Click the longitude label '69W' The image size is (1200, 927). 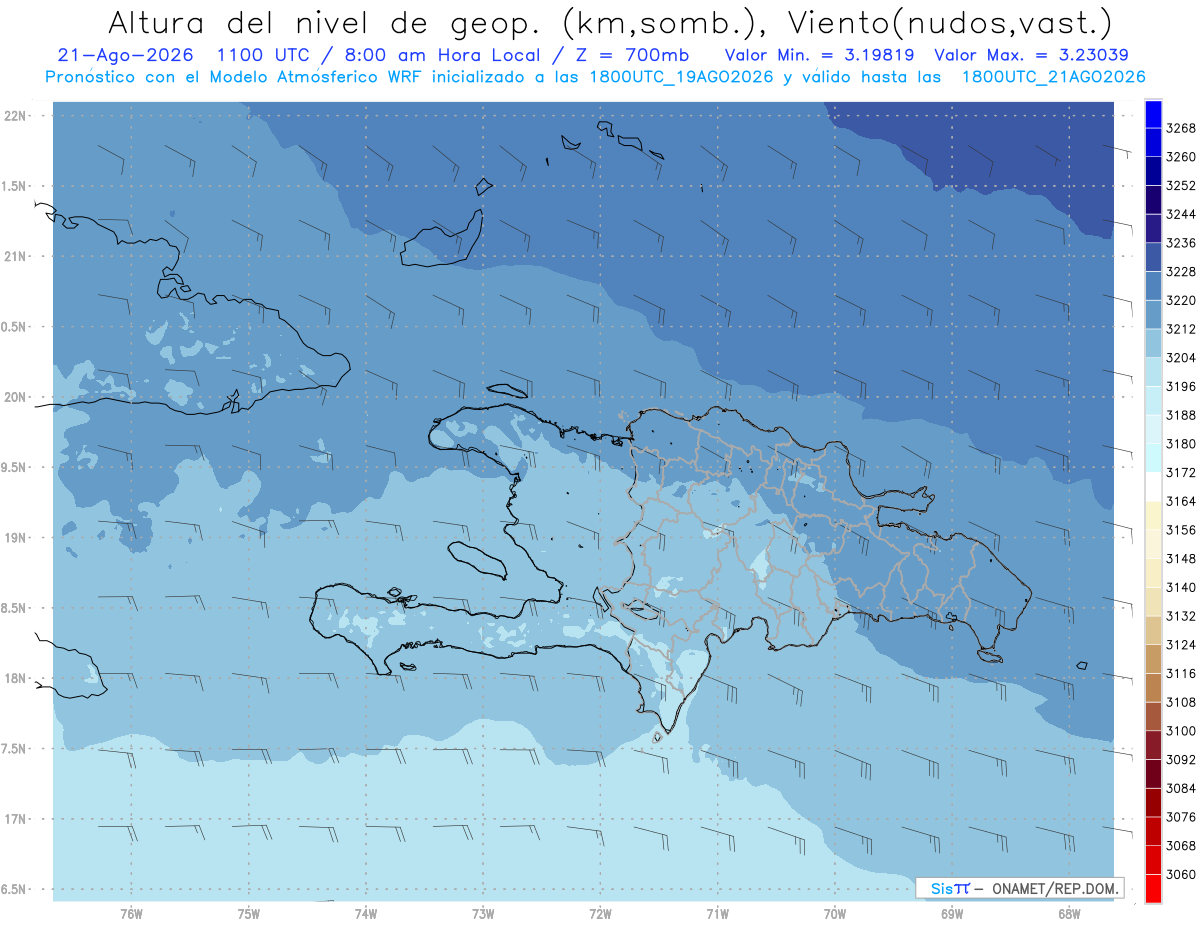click(952, 913)
